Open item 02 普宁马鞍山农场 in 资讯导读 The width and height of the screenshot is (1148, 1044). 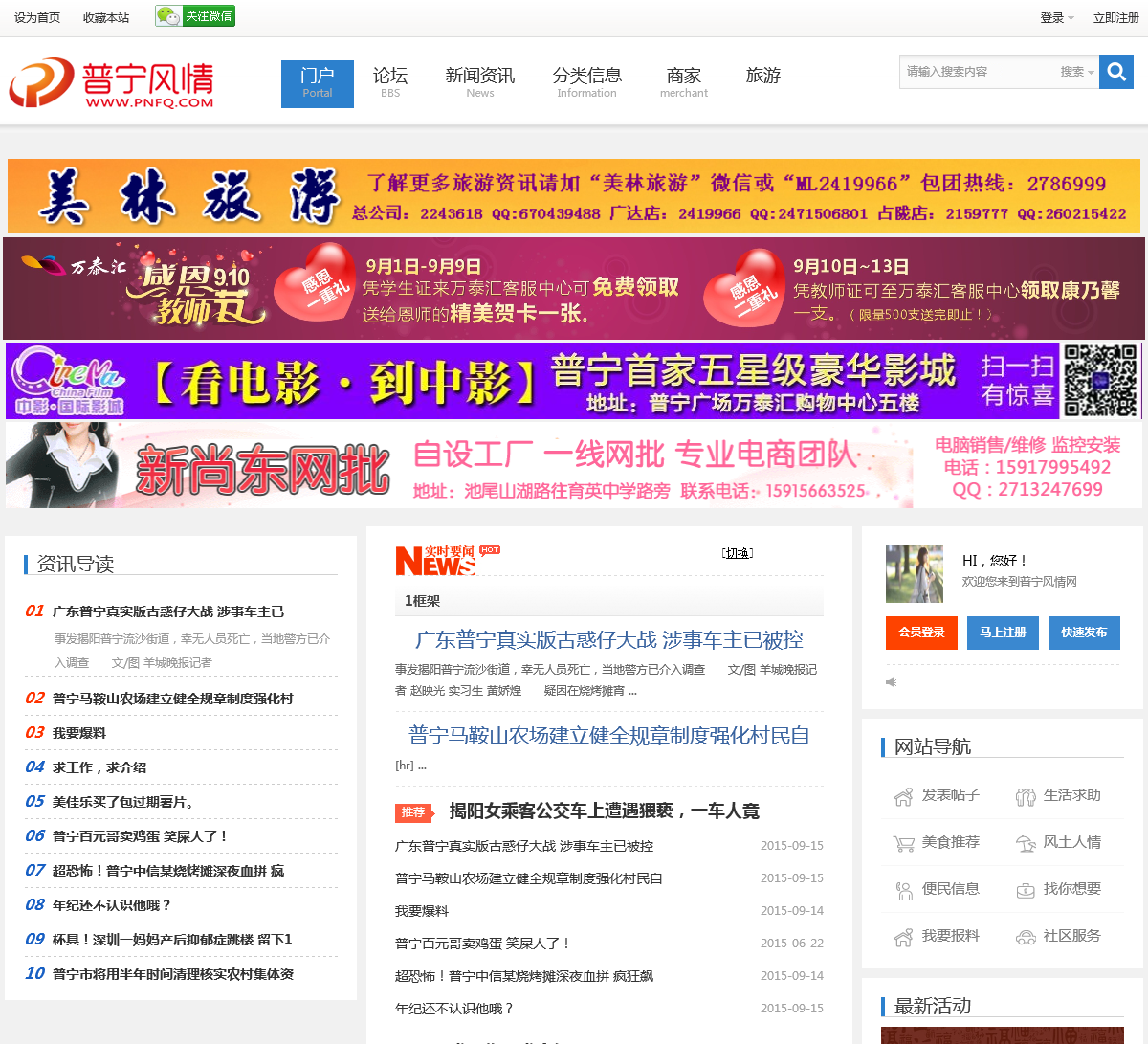172,699
